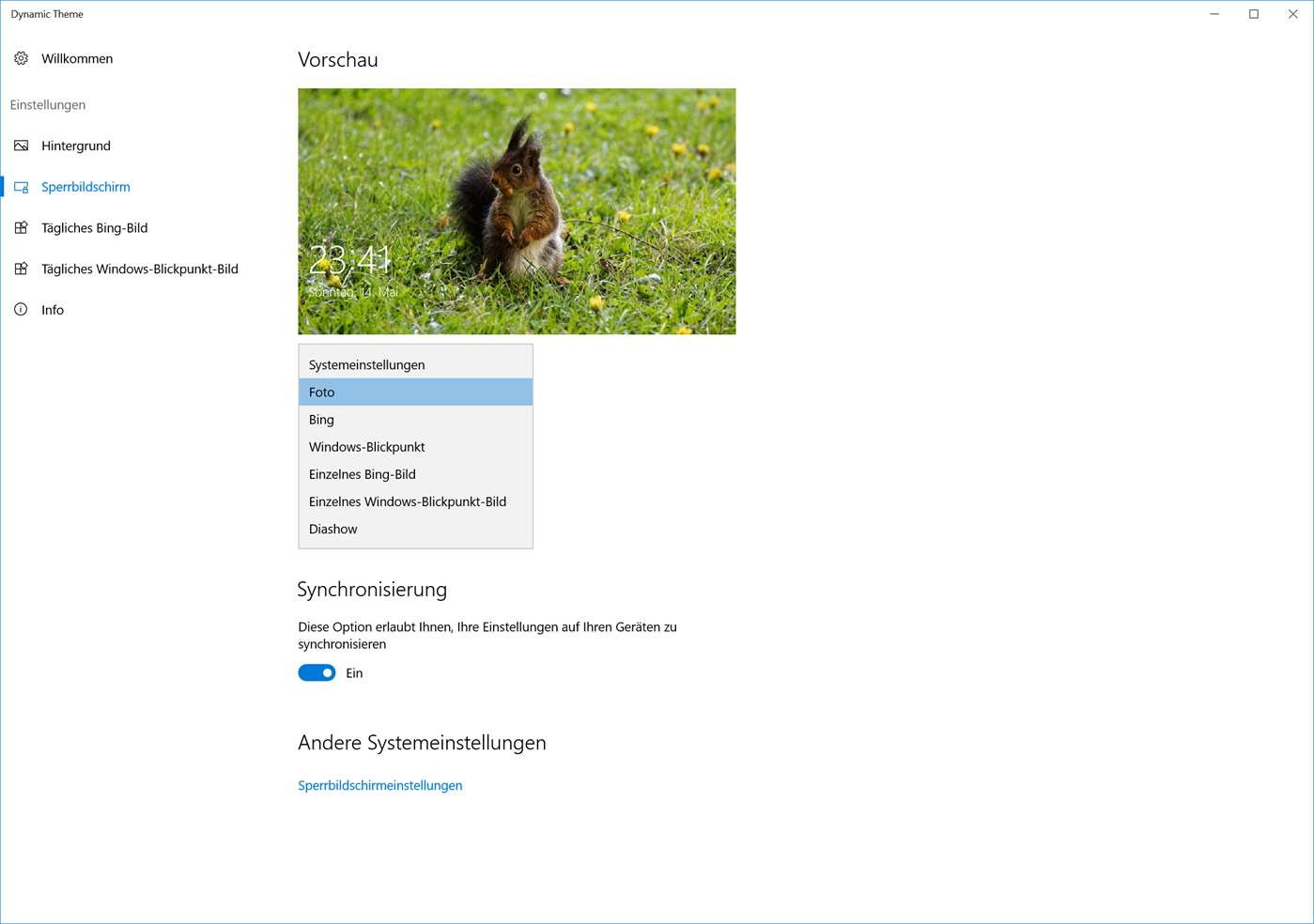Select Bing as lock screen source
The height and width of the screenshot is (924, 1314).
pos(415,419)
